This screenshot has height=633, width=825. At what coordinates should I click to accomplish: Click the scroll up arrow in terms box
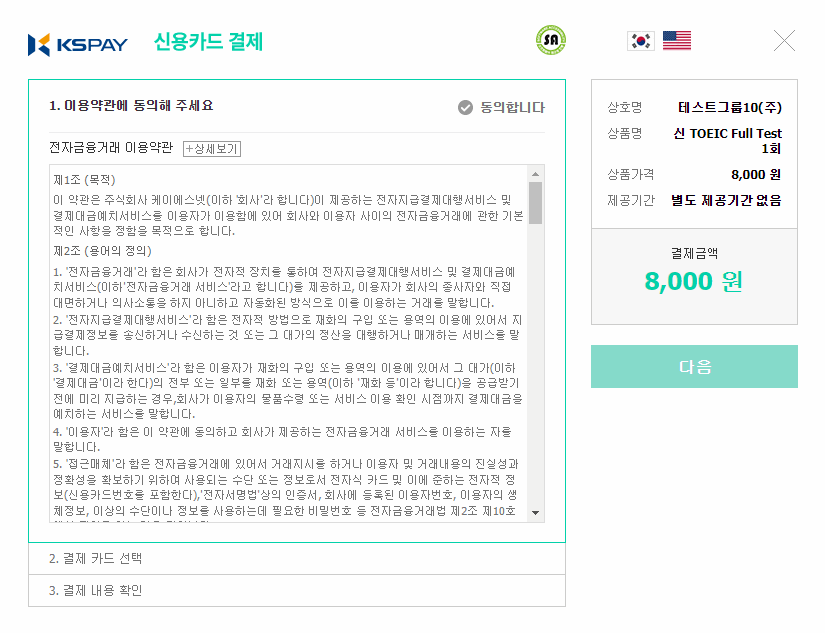point(536,174)
